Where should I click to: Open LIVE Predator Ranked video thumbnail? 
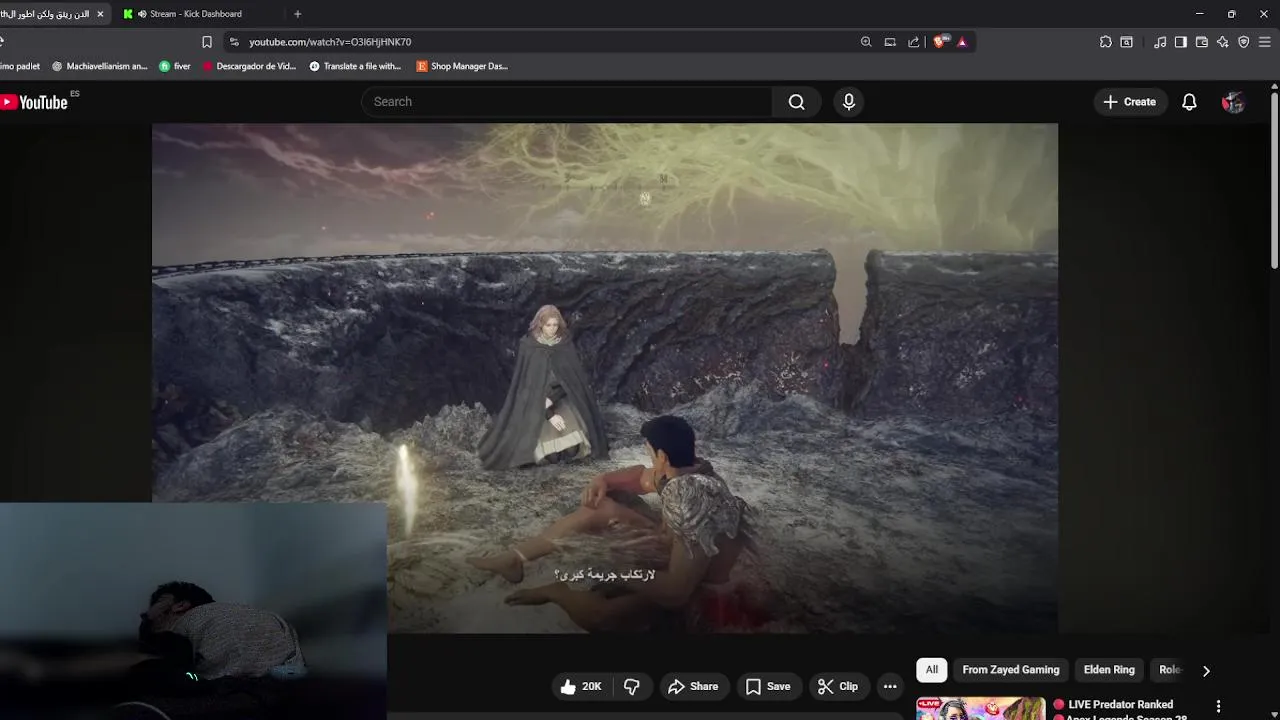point(980,708)
